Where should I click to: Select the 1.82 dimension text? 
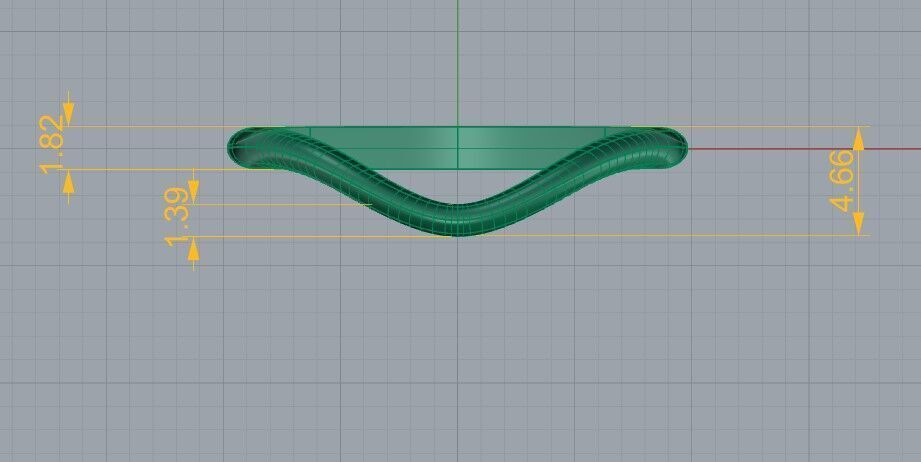click(52, 144)
